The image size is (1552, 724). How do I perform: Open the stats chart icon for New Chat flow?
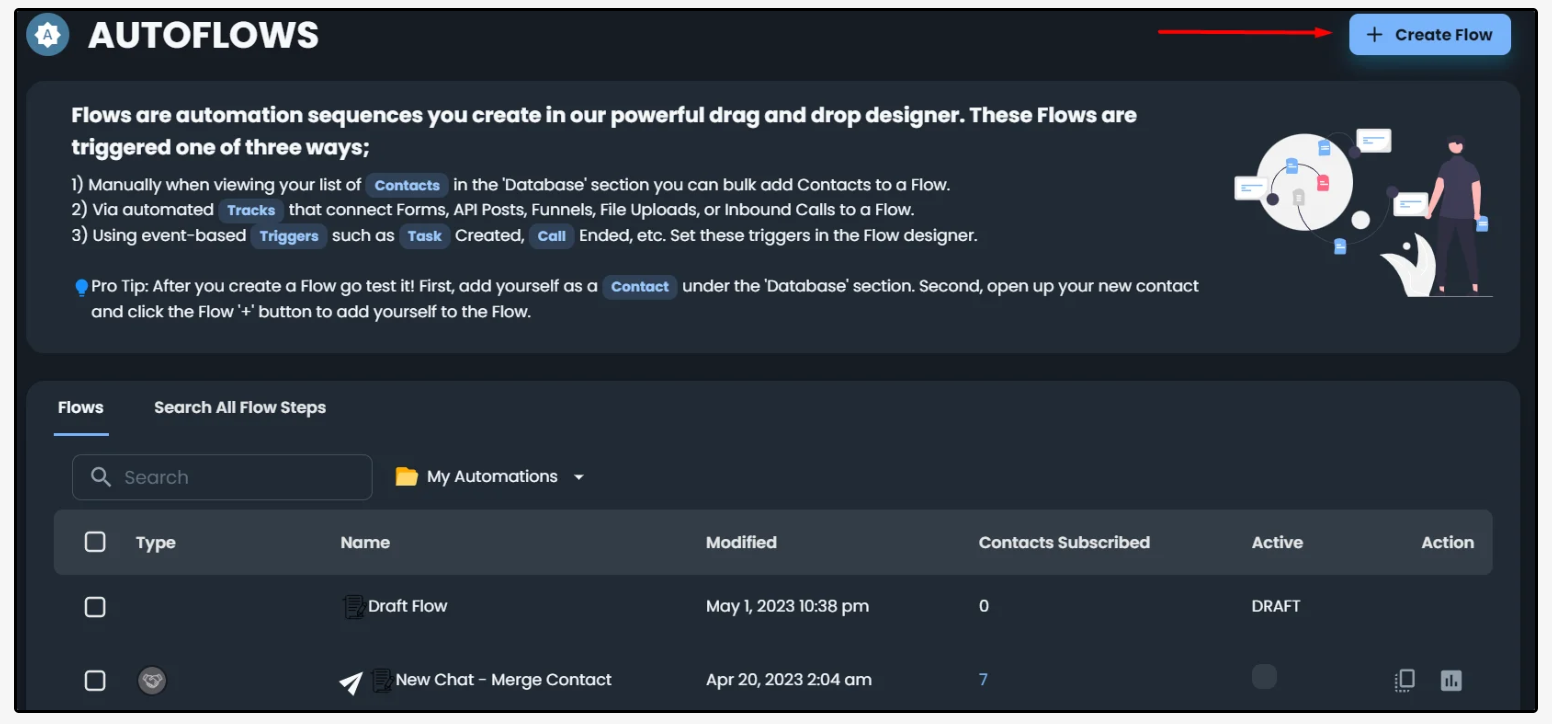point(1451,680)
